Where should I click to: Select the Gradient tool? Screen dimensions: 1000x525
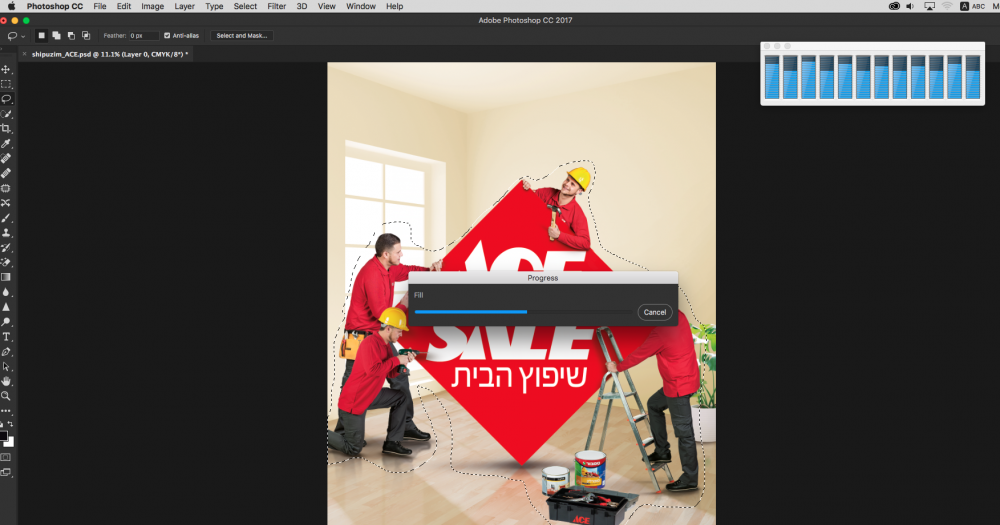pyautogui.click(x=6, y=277)
